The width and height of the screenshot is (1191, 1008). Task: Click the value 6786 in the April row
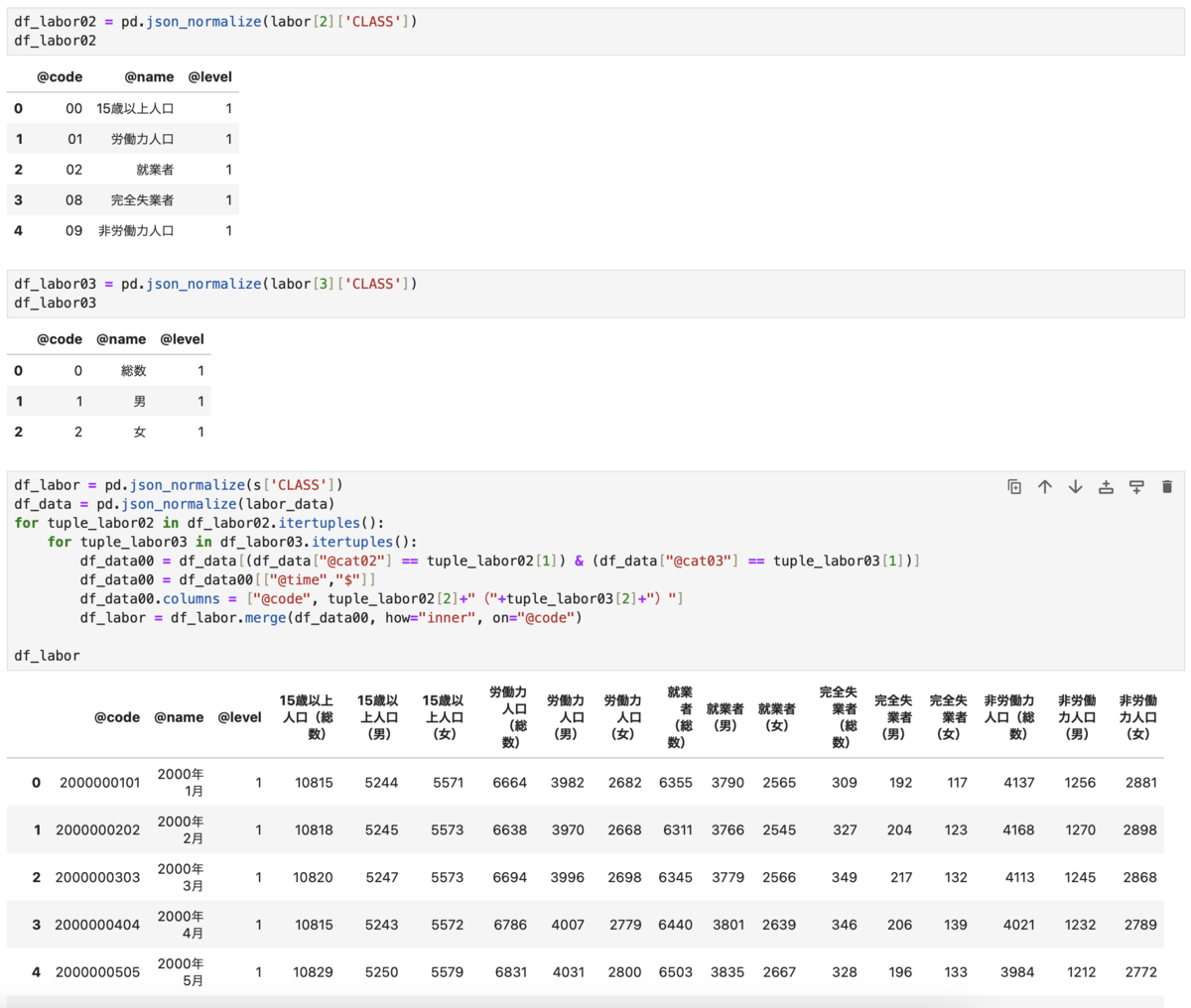click(x=510, y=925)
